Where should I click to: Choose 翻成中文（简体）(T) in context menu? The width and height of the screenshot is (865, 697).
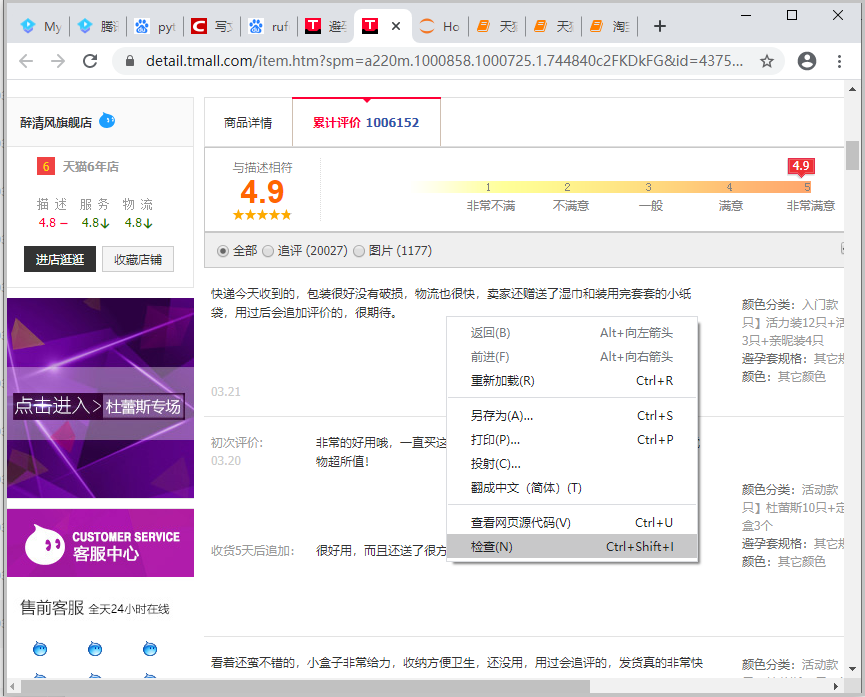pos(572,488)
